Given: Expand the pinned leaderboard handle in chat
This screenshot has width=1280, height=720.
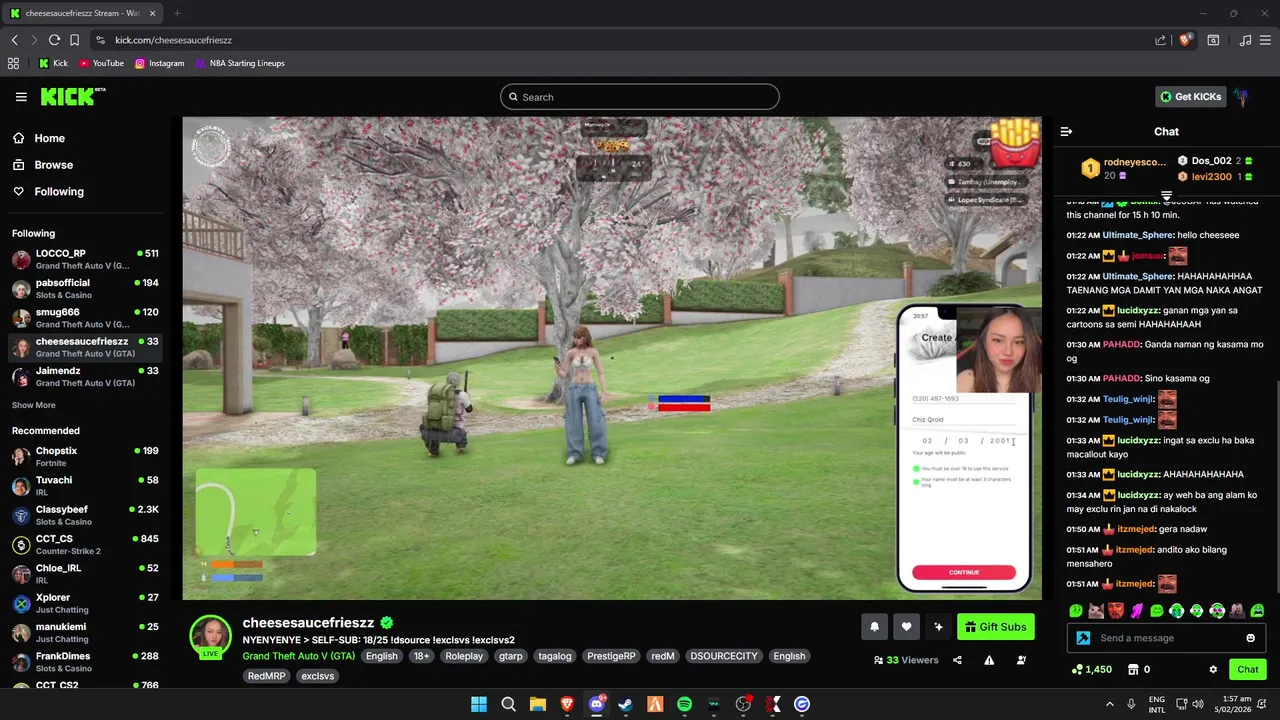Looking at the screenshot, I should (1166, 196).
